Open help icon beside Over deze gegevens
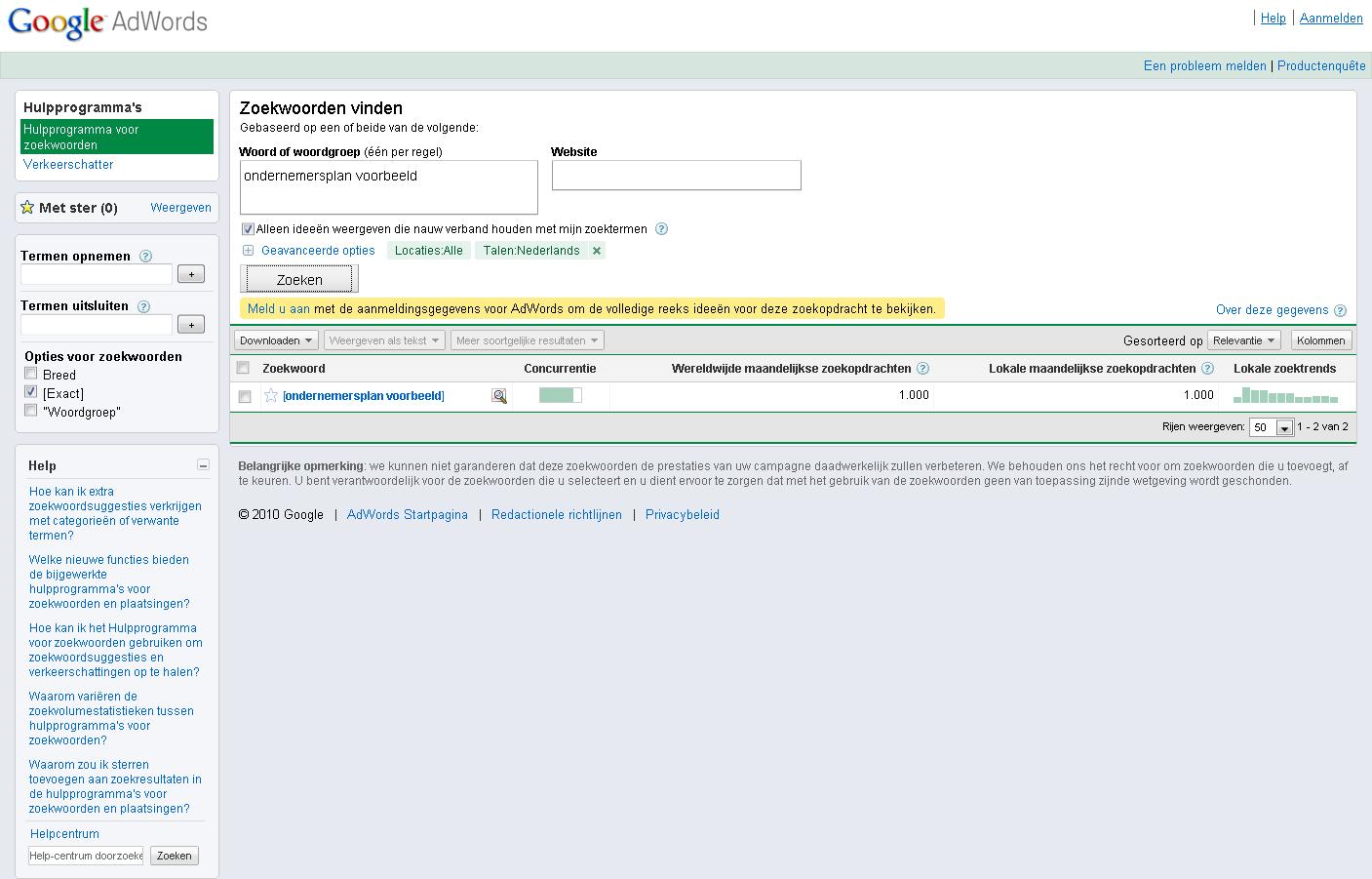Screen dimensions: 1372x879 pos(1340,310)
